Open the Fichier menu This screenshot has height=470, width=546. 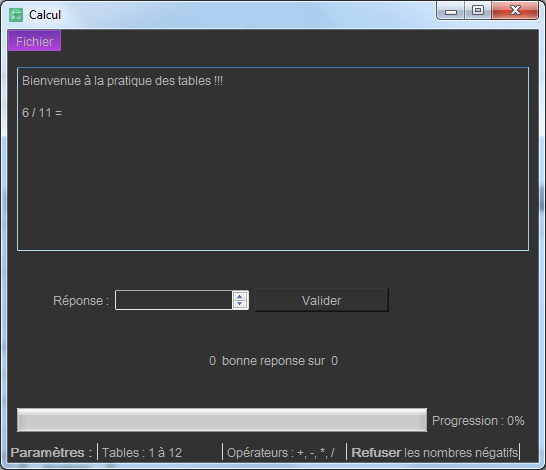(34, 41)
